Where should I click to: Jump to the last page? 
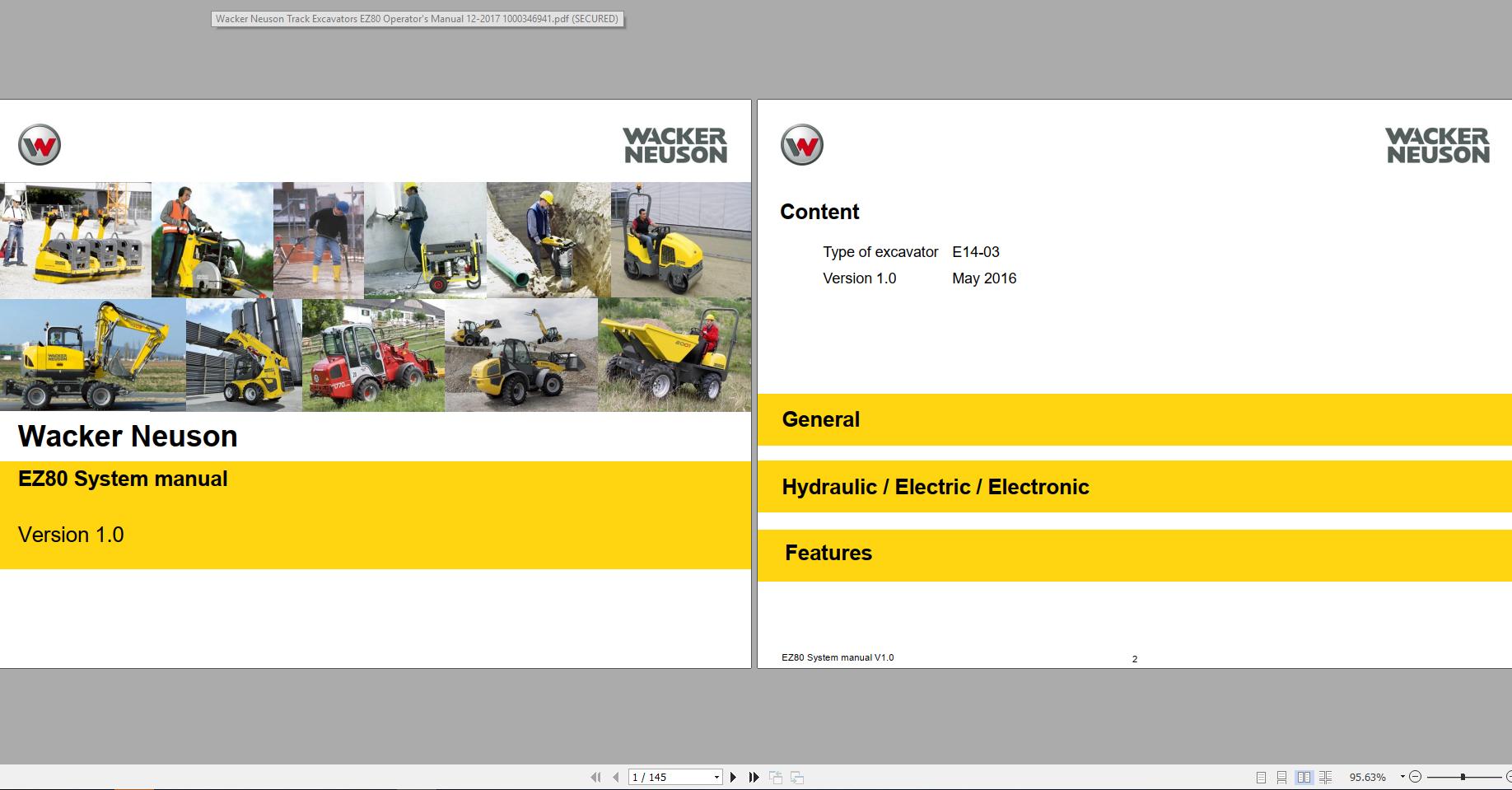click(754, 777)
